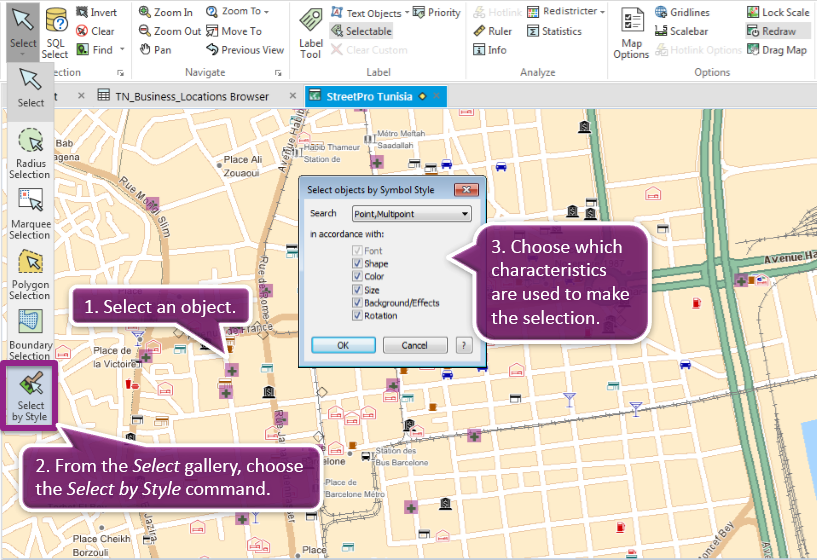The image size is (817, 560).
Task: Open the SQL Select tool
Action: pos(56,33)
